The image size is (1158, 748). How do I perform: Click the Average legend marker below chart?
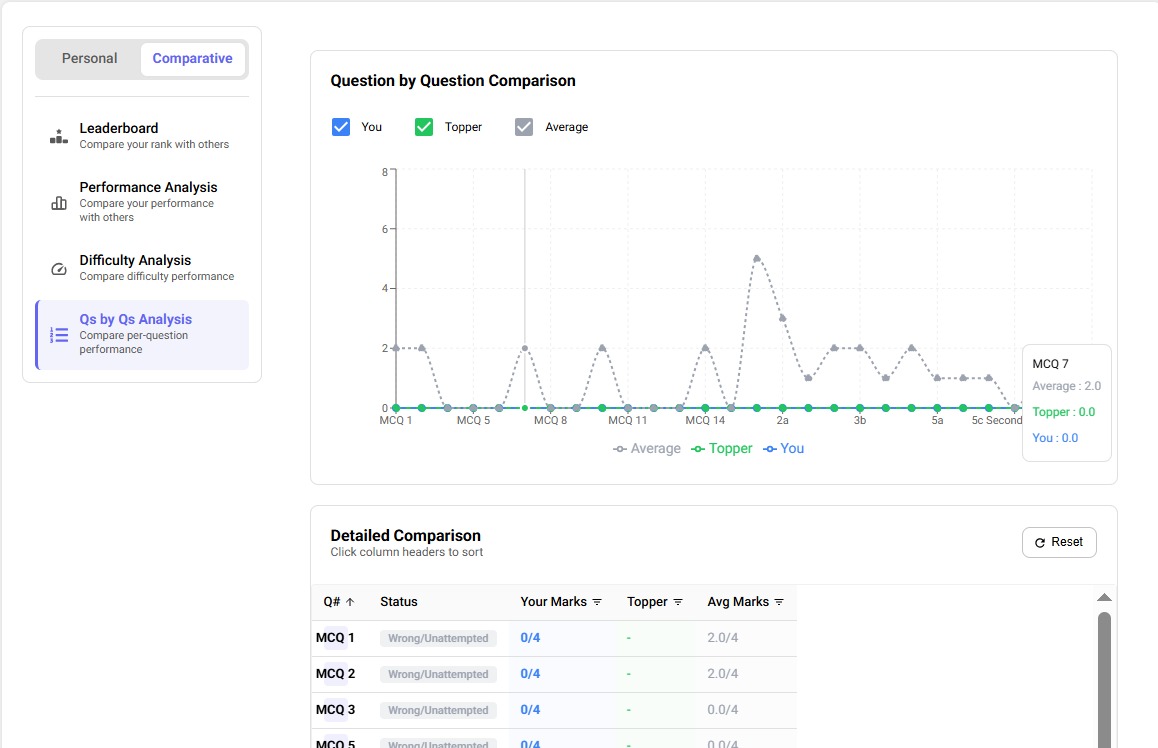click(x=620, y=449)
